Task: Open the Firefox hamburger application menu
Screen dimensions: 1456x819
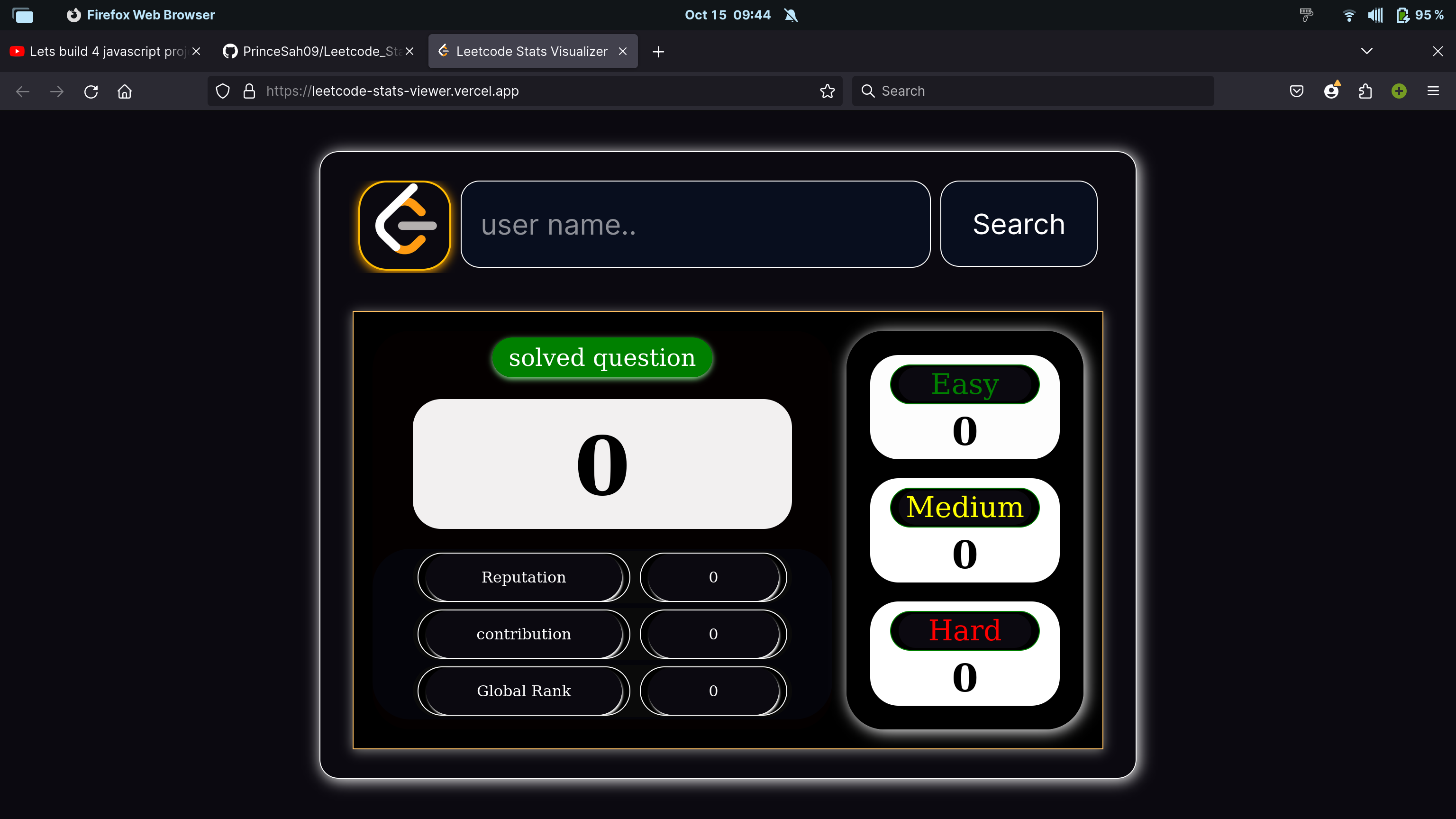Action: [x=1433, y=91]
